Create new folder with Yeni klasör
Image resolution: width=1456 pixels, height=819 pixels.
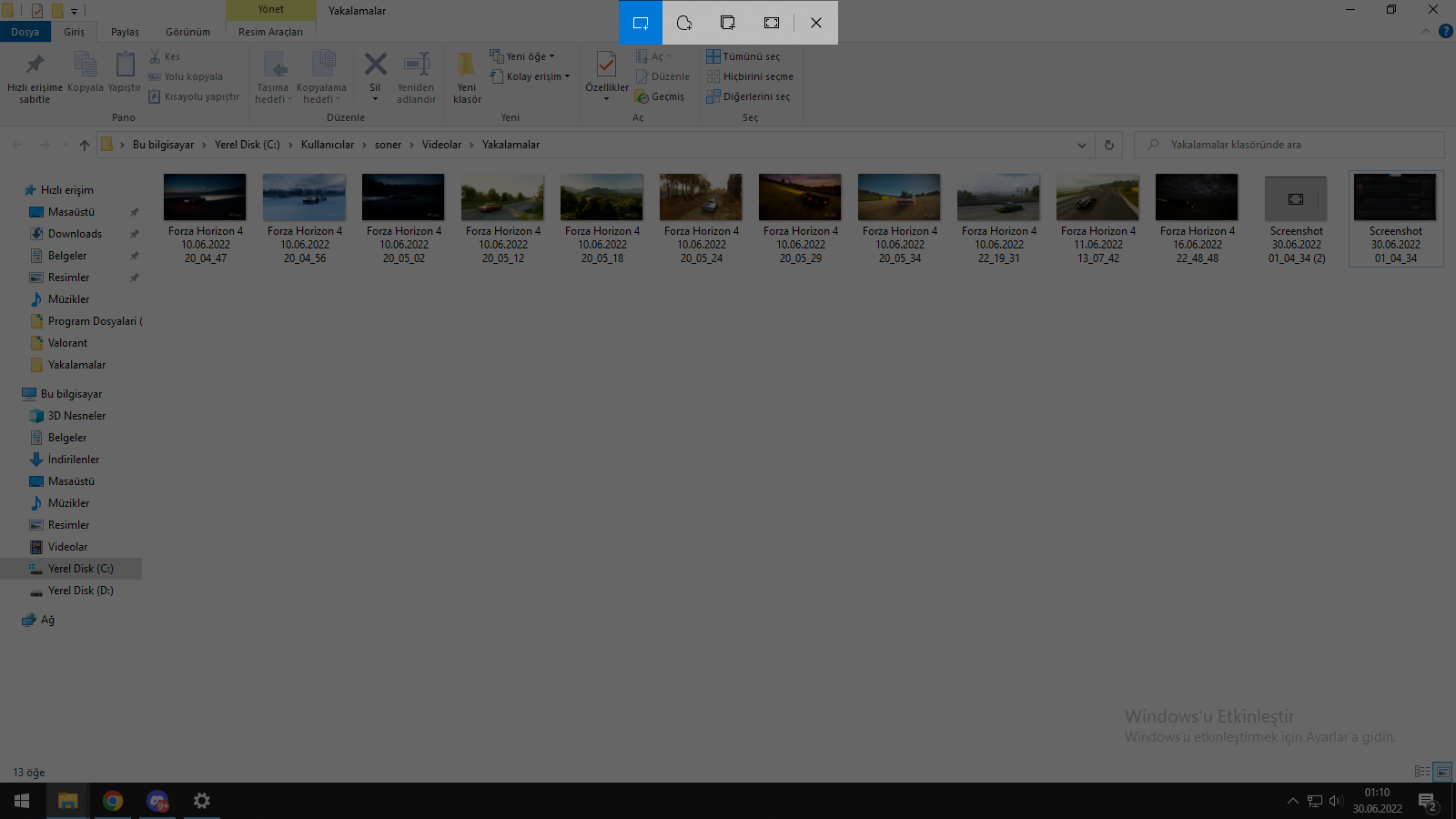coord(467,77)
